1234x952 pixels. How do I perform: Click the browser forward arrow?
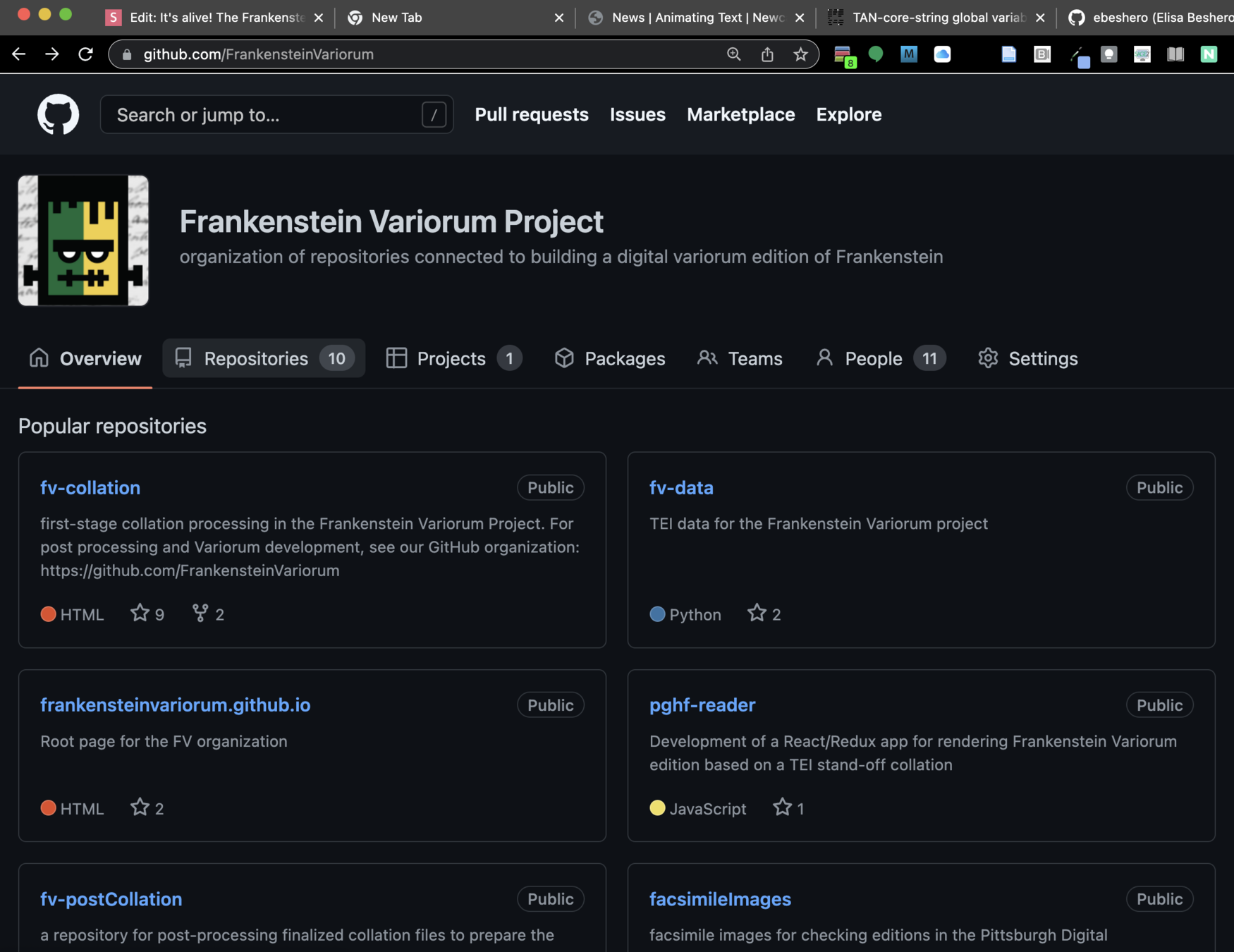[52, 54]
